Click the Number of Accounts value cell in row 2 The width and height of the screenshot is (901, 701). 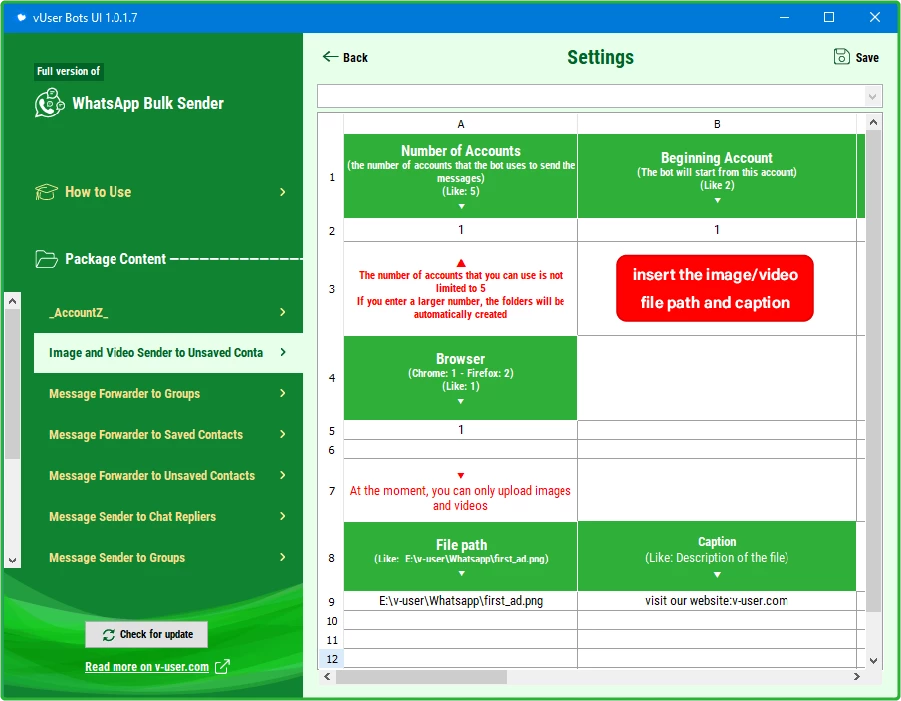click(x=460, y=230)
